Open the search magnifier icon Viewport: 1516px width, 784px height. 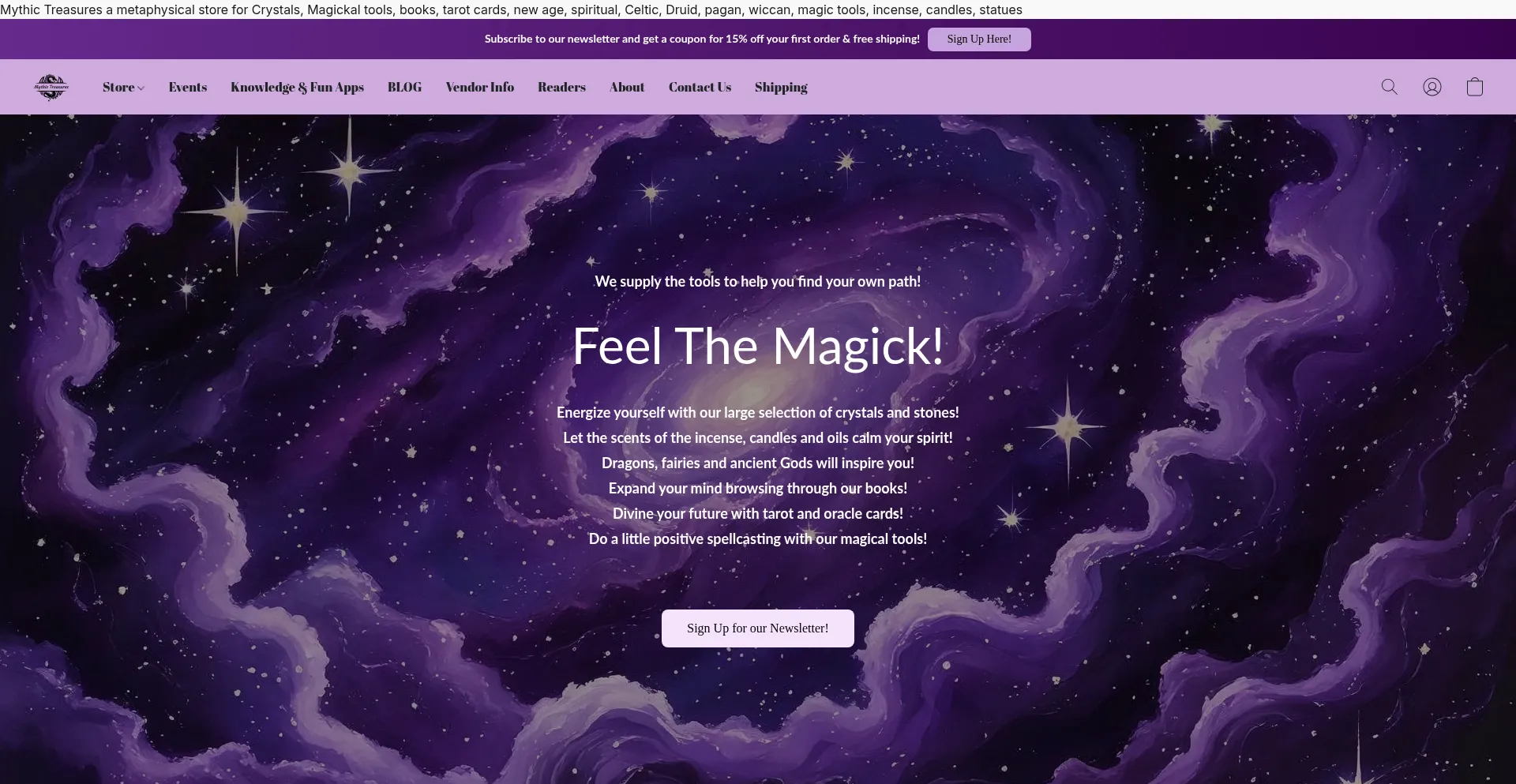(1389, 87)
